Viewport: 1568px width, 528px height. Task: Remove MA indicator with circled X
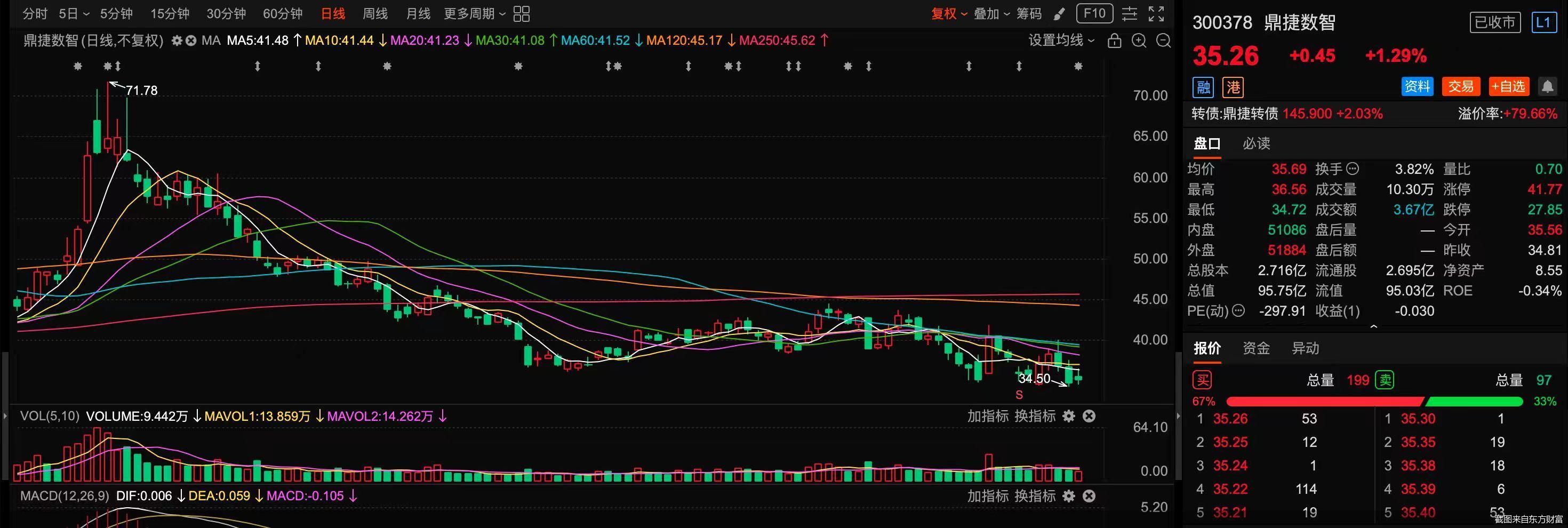pyautogui.click(x=191, y=41)
